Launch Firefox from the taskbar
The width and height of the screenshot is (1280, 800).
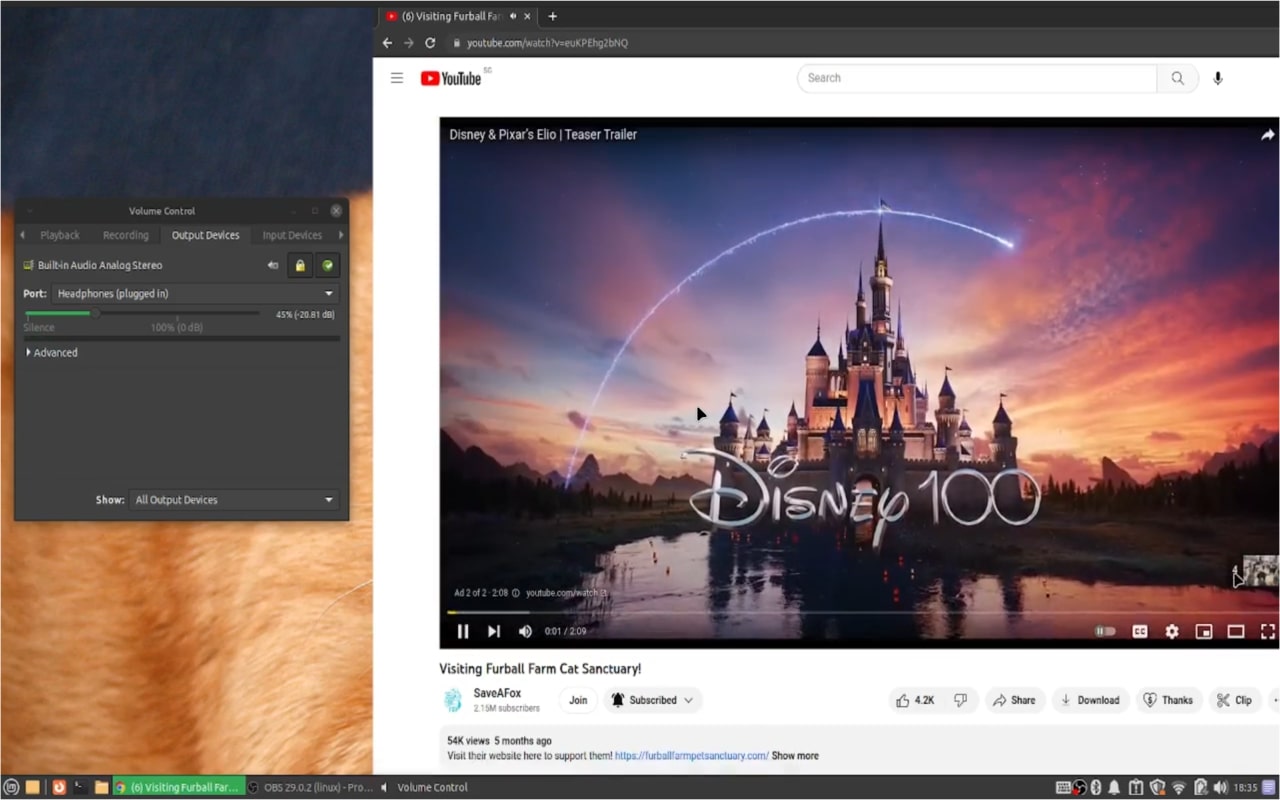click(x=59, y=787)
